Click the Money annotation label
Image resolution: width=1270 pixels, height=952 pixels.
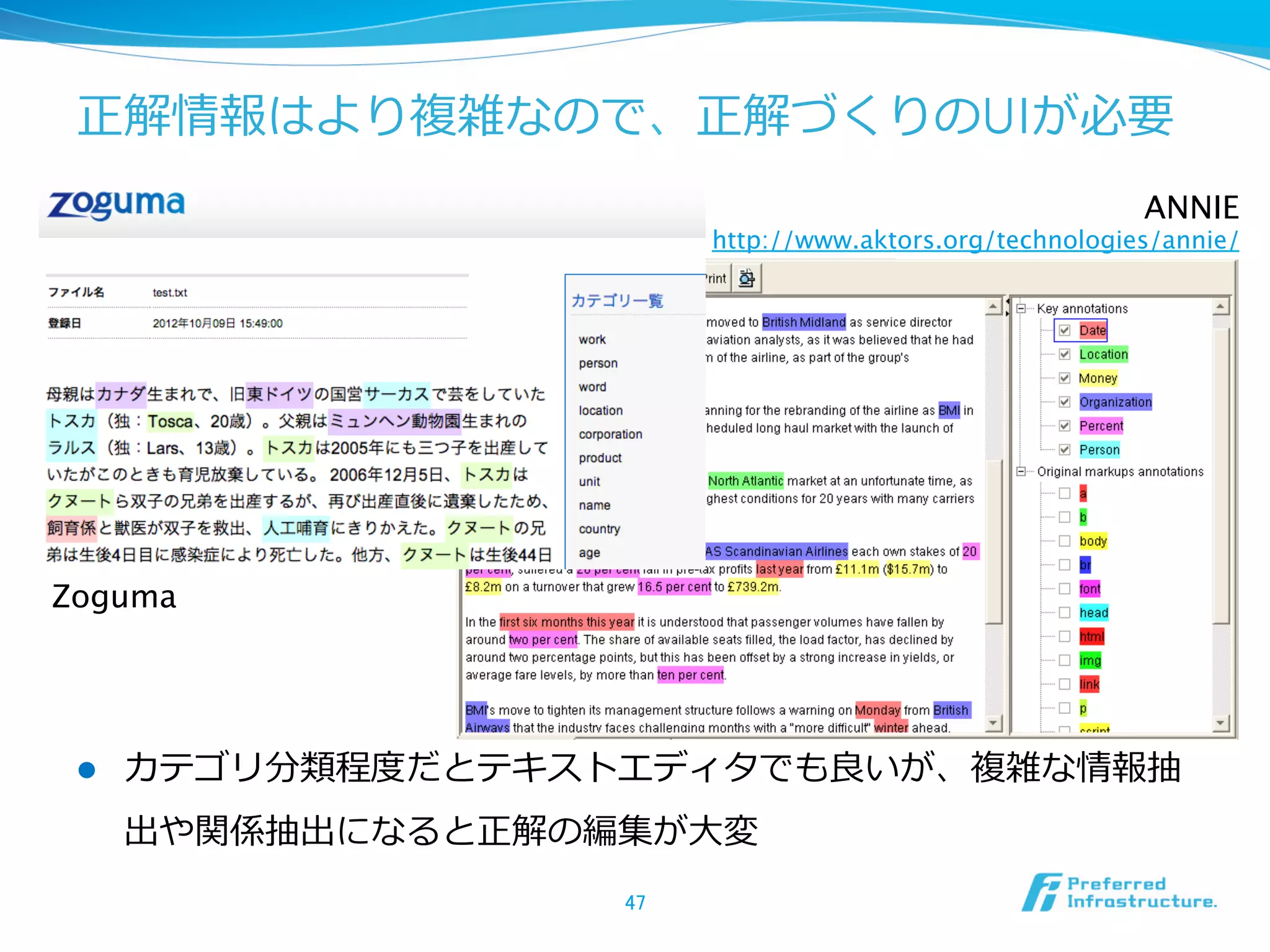[1098, 378]
